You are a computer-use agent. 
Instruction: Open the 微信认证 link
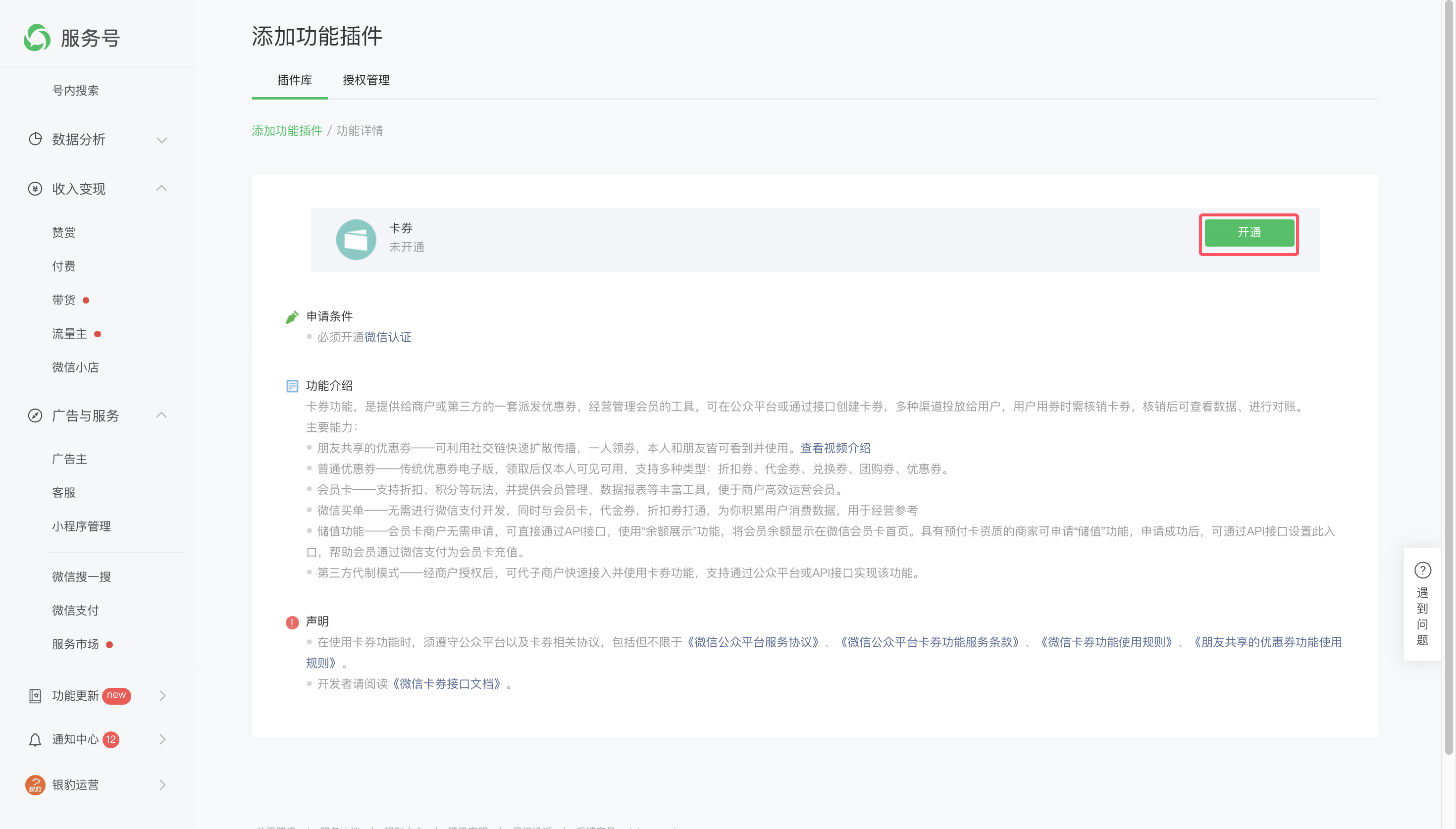388,337
